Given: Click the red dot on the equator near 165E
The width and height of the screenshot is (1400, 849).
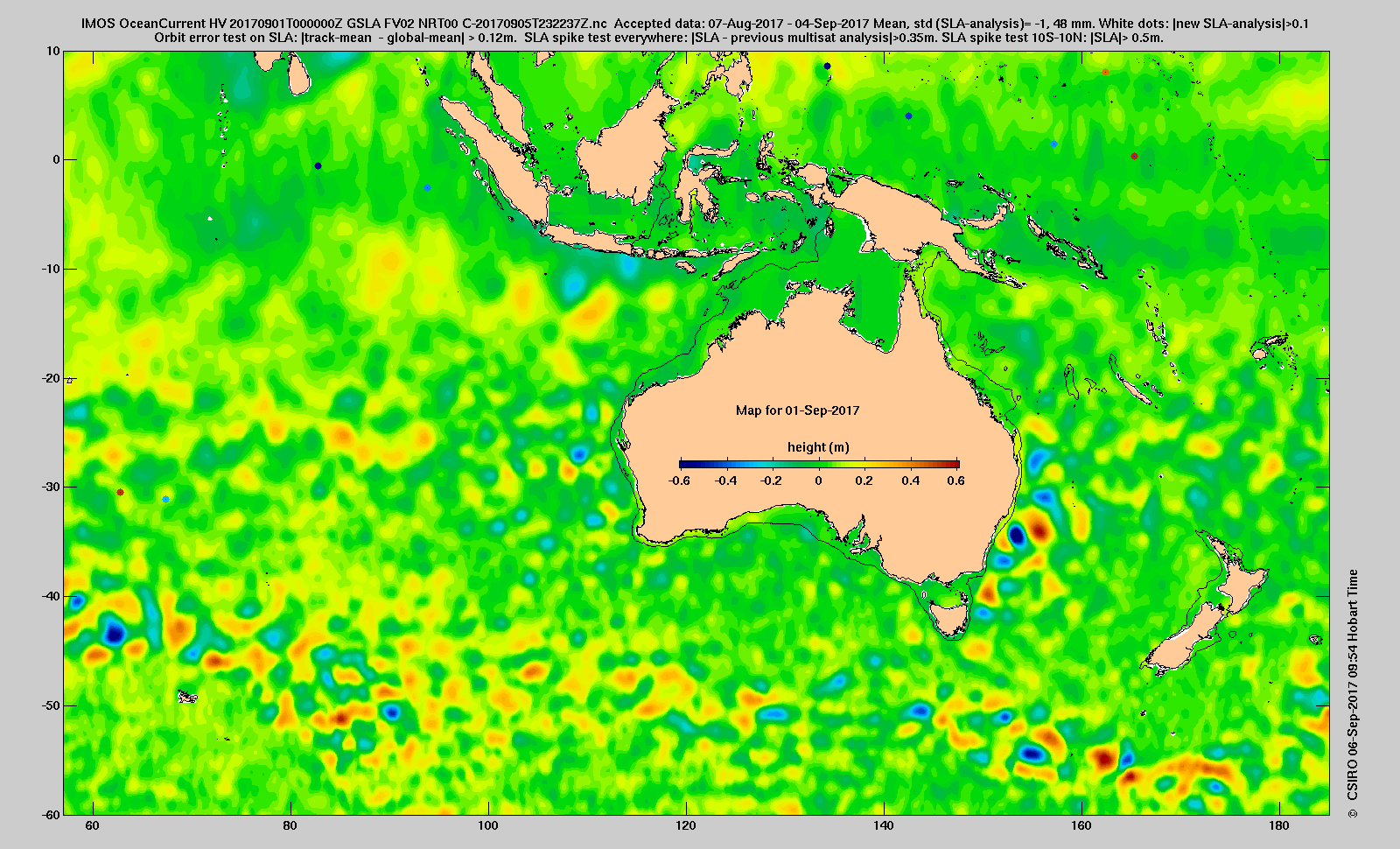Looking at the screenshot, I should [x=1134, y=157].
